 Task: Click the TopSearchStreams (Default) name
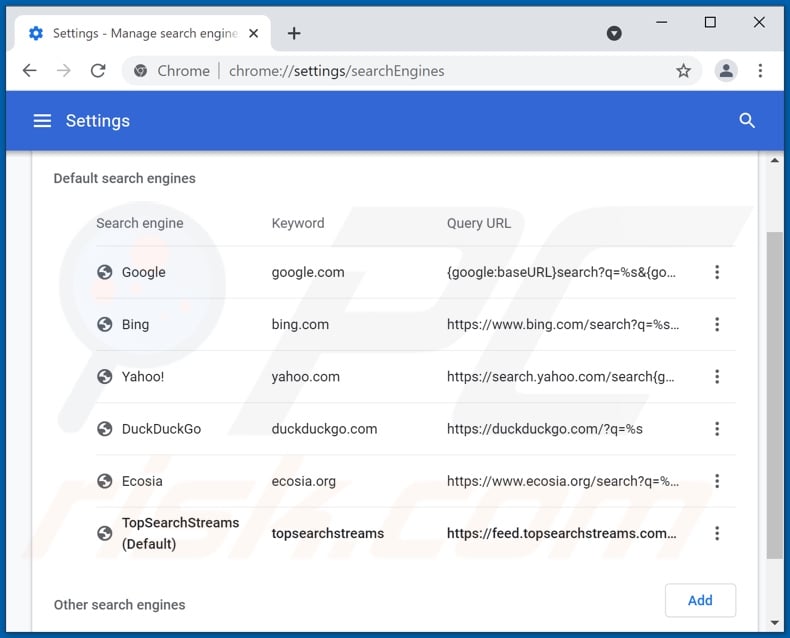(x=180, y=533)
